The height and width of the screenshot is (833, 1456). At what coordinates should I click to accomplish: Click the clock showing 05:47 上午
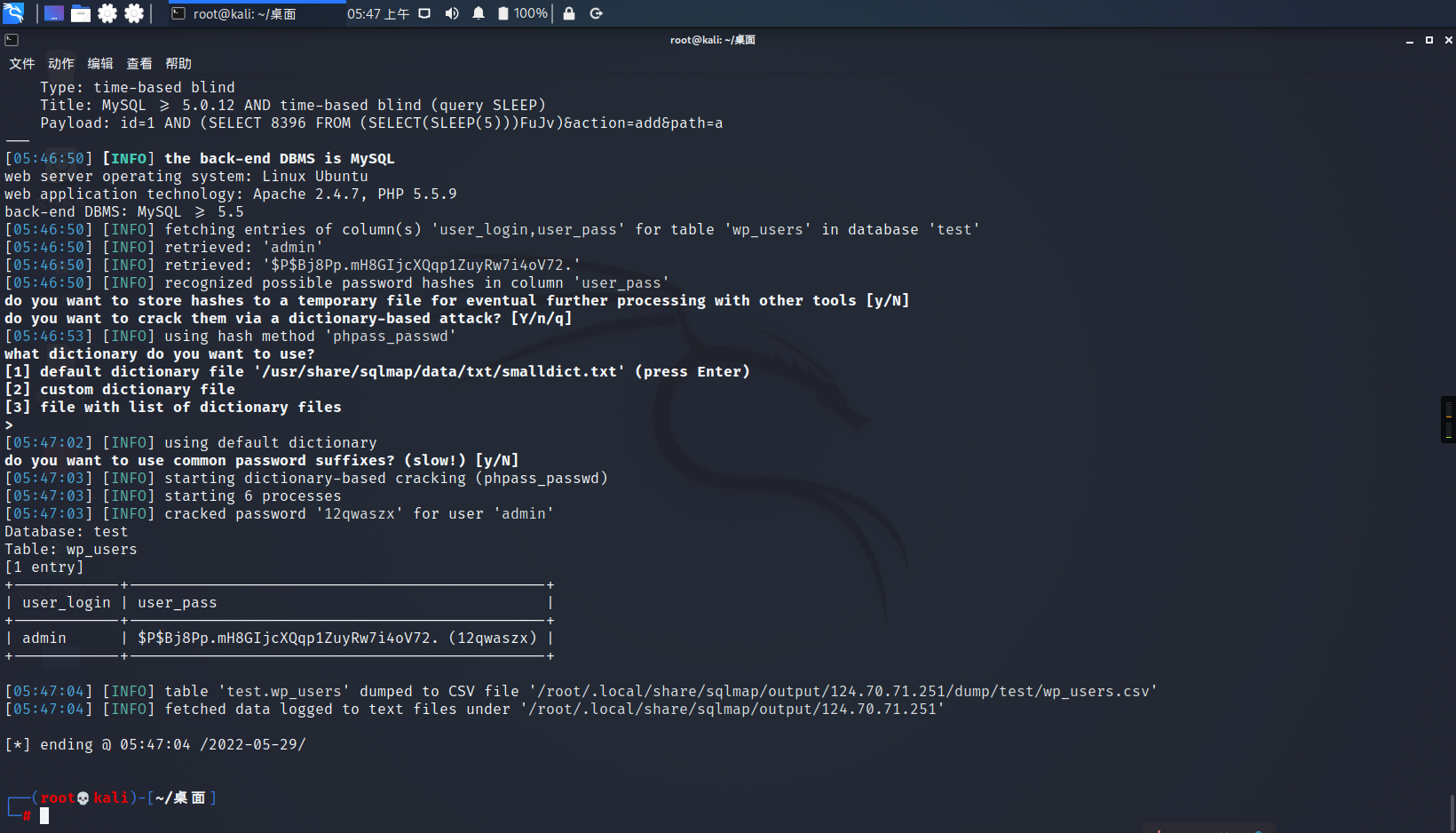click(379, 13)
